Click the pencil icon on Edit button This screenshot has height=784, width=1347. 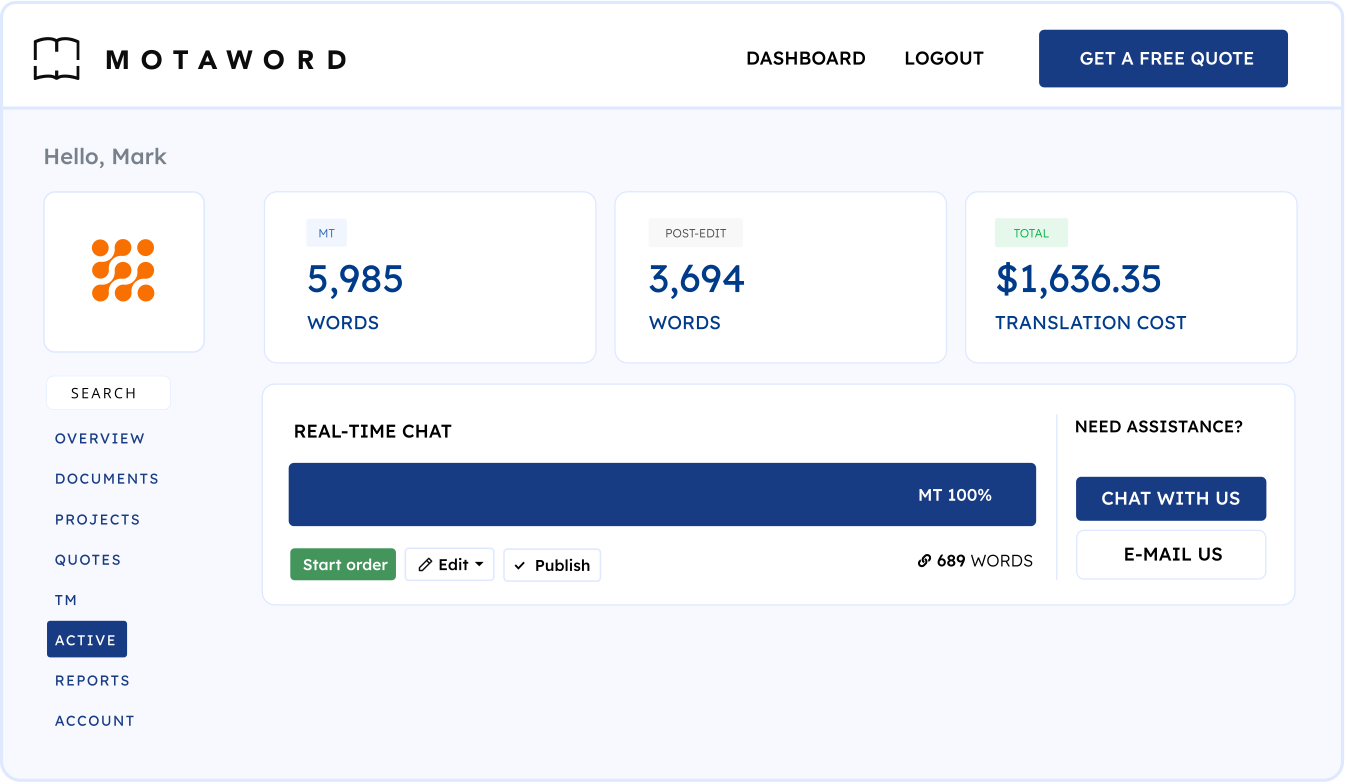coord(425,565)
